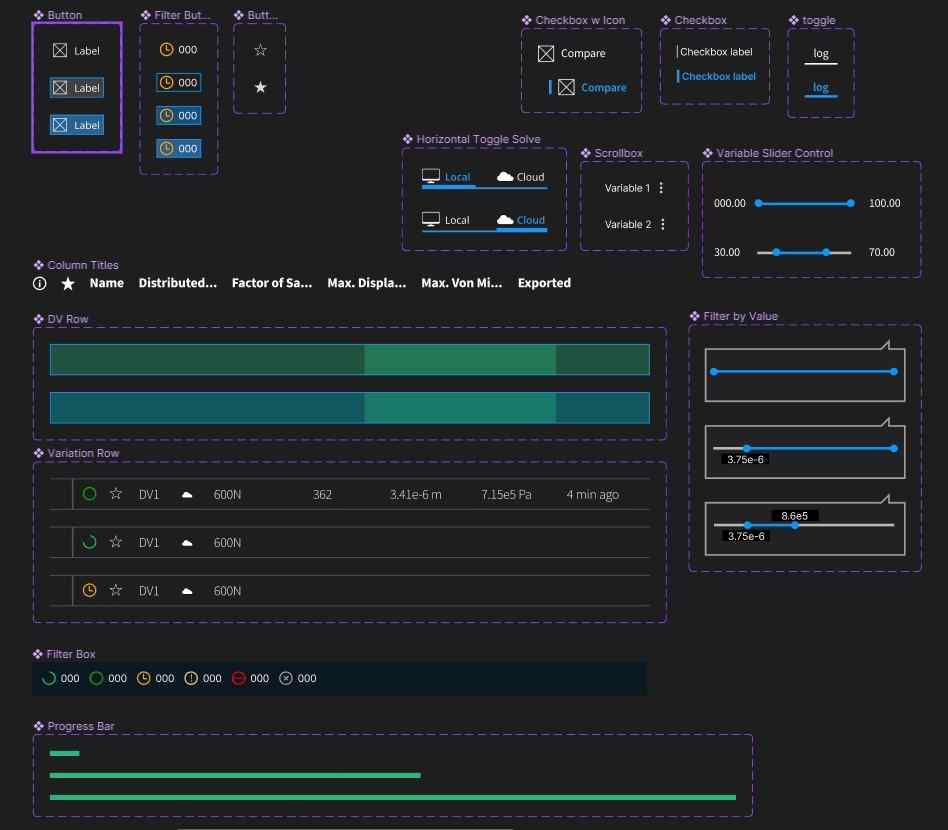Click the highlighted Label button
948x830 pixels.
(x=77, y=88)
